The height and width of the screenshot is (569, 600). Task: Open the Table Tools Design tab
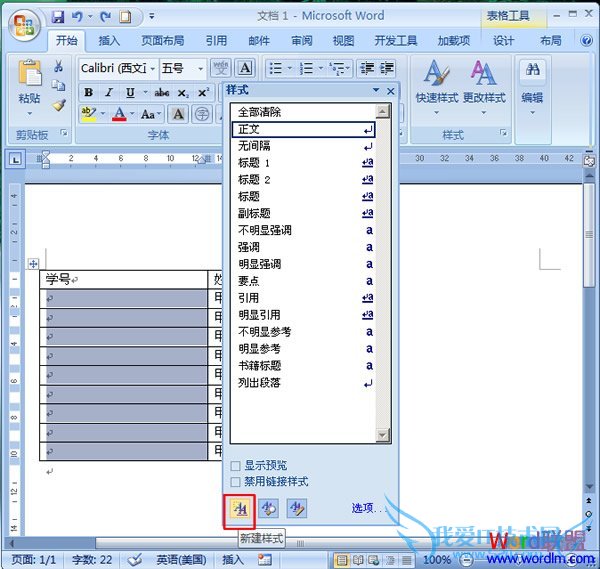503,40
